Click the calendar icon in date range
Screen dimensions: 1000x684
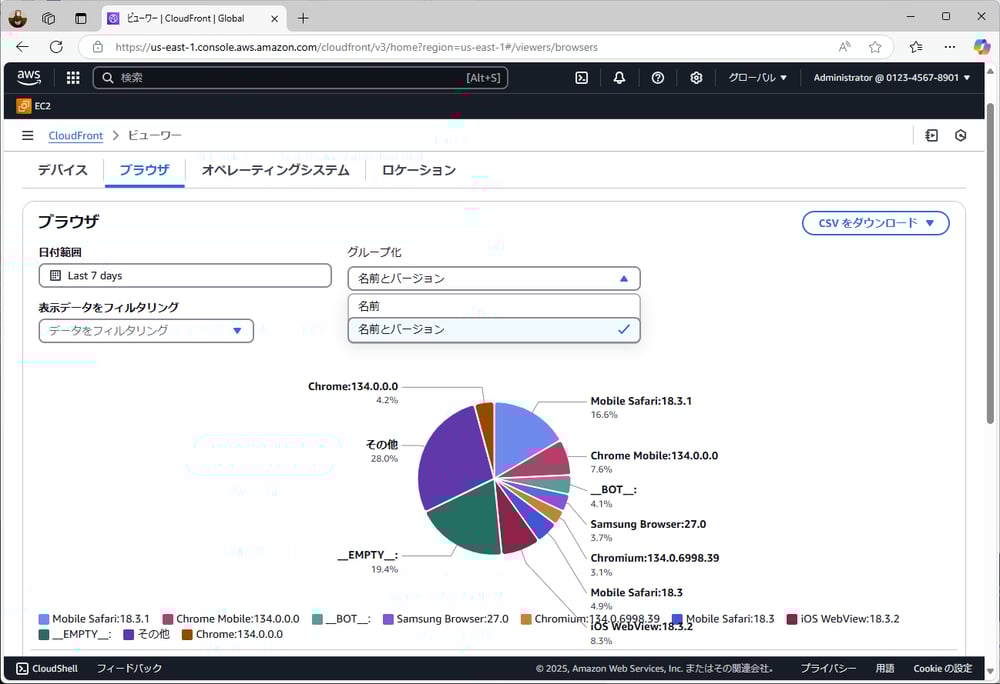(55, 275)
